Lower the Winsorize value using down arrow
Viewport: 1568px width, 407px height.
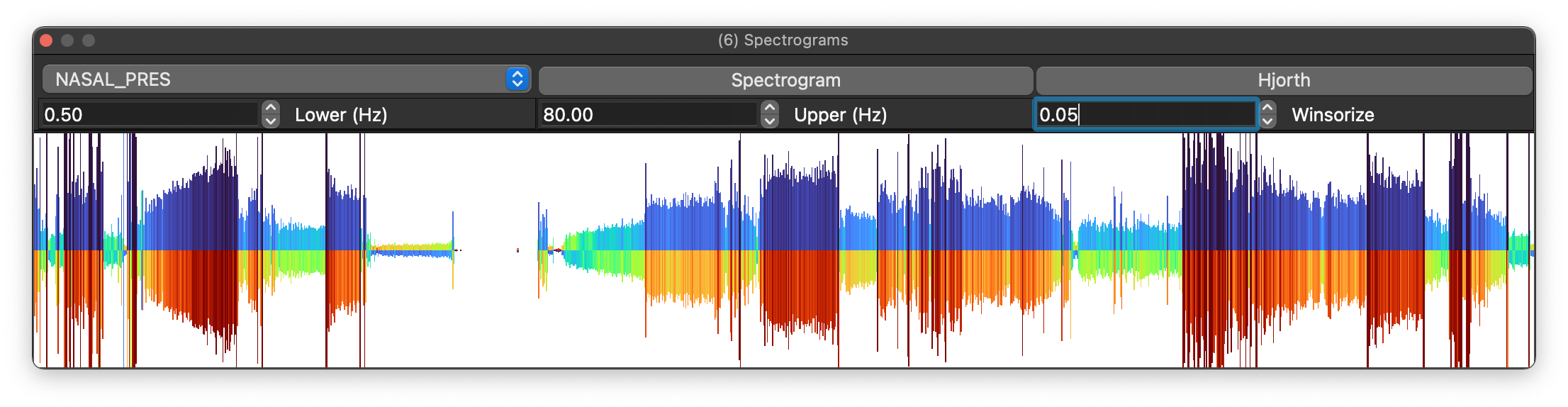pos(1267,121)
